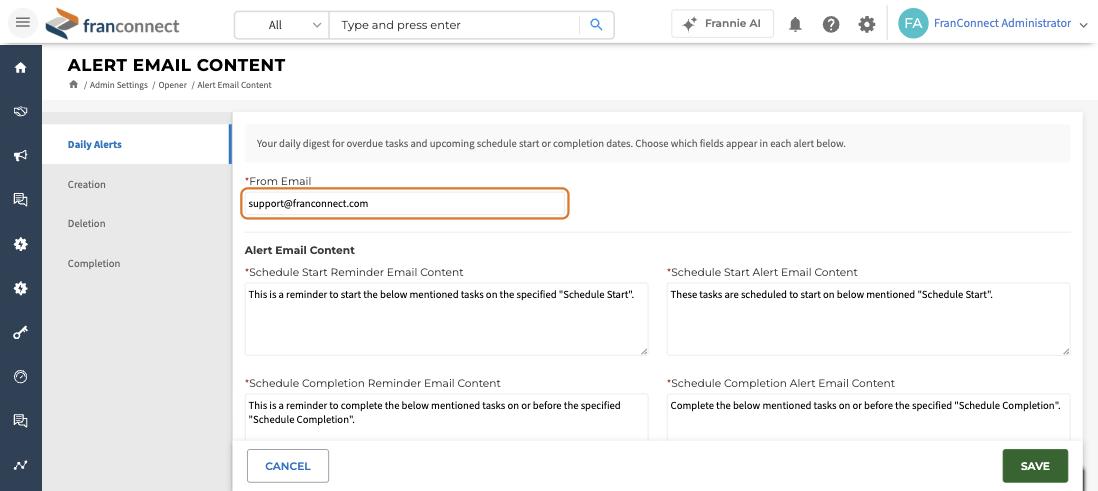Click the search magnifier icon
Screen dimensions: 1098x491
tap(596, 25)
